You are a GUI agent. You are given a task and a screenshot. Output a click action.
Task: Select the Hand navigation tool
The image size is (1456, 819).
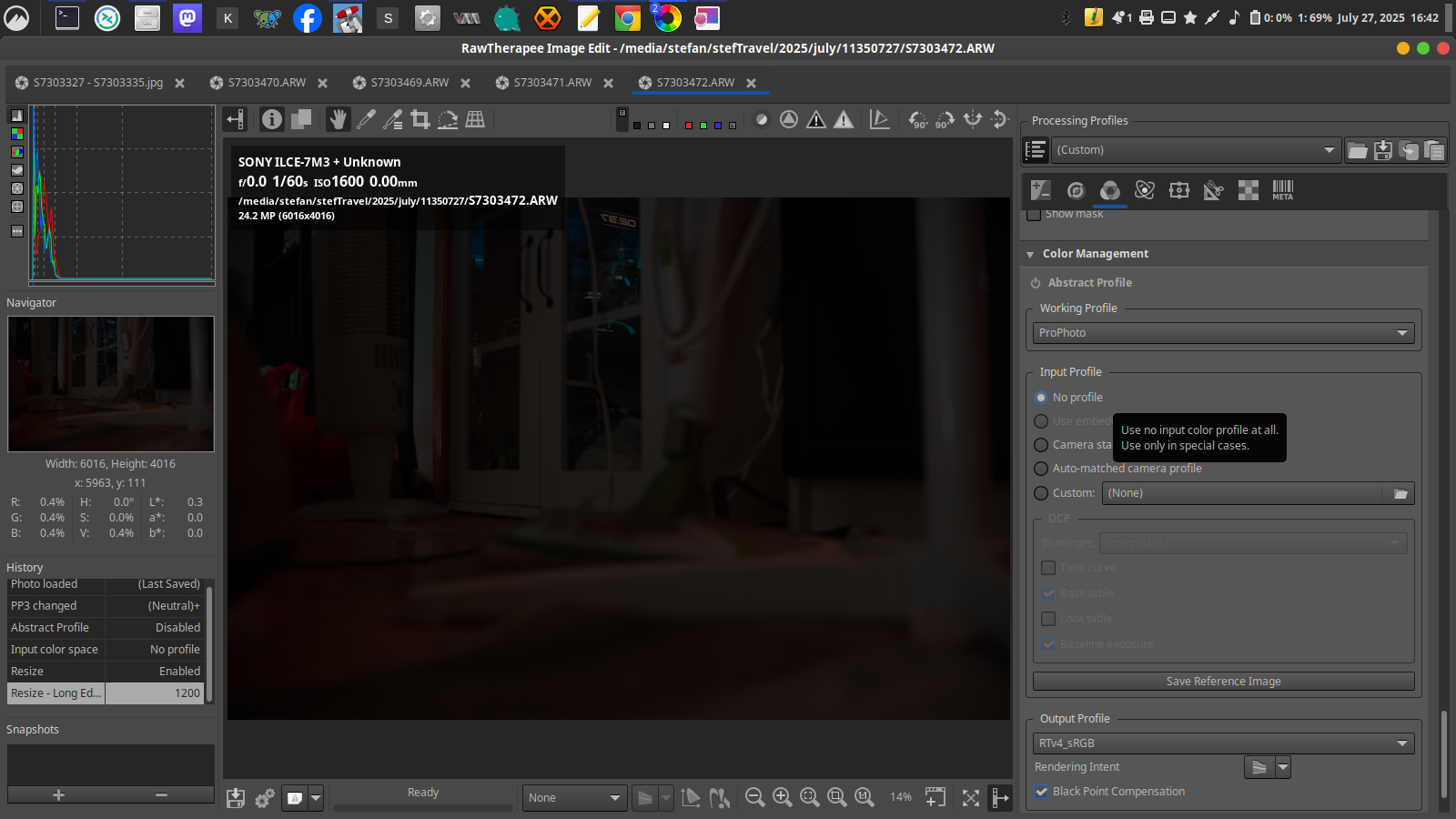coord(338,119)
